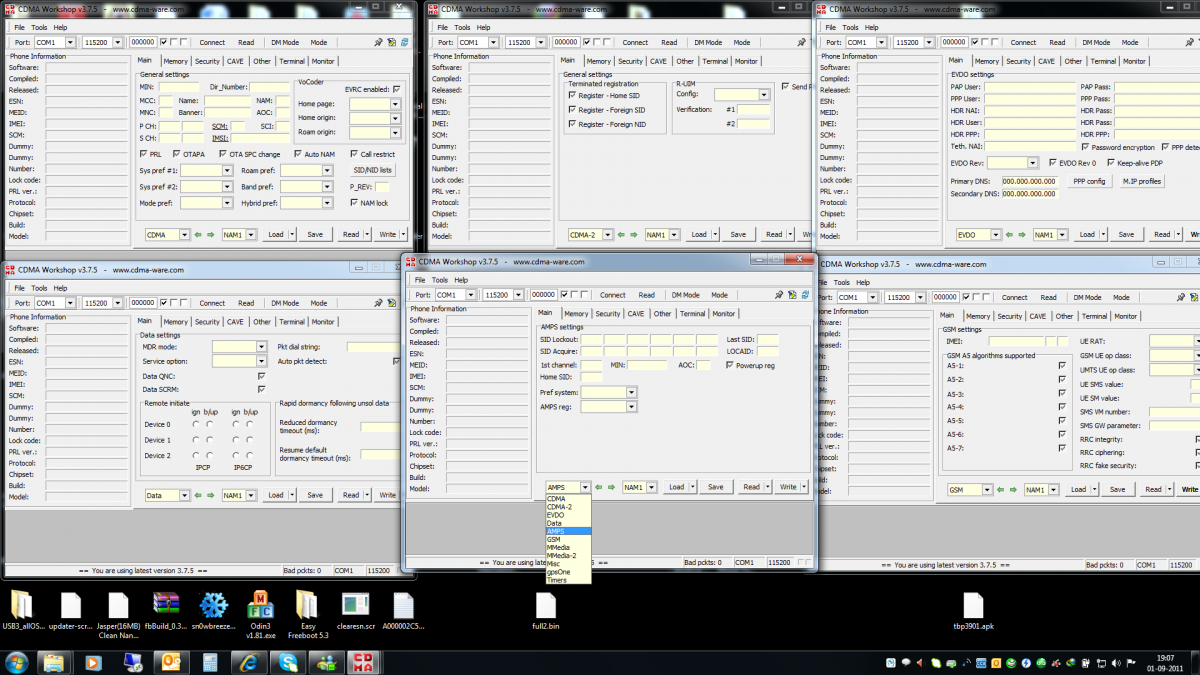The image size is (1200, 675).
Task: Click green left arrow in AMPS window
Action: (599, 487)
